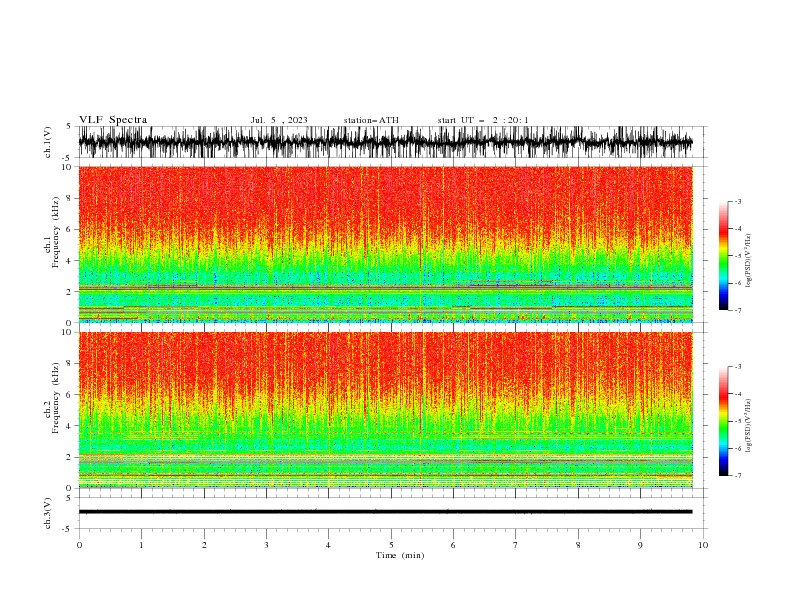Click the ch.1 spectrogram panel
Screen dimensions: 792x612
click(386, 244)
